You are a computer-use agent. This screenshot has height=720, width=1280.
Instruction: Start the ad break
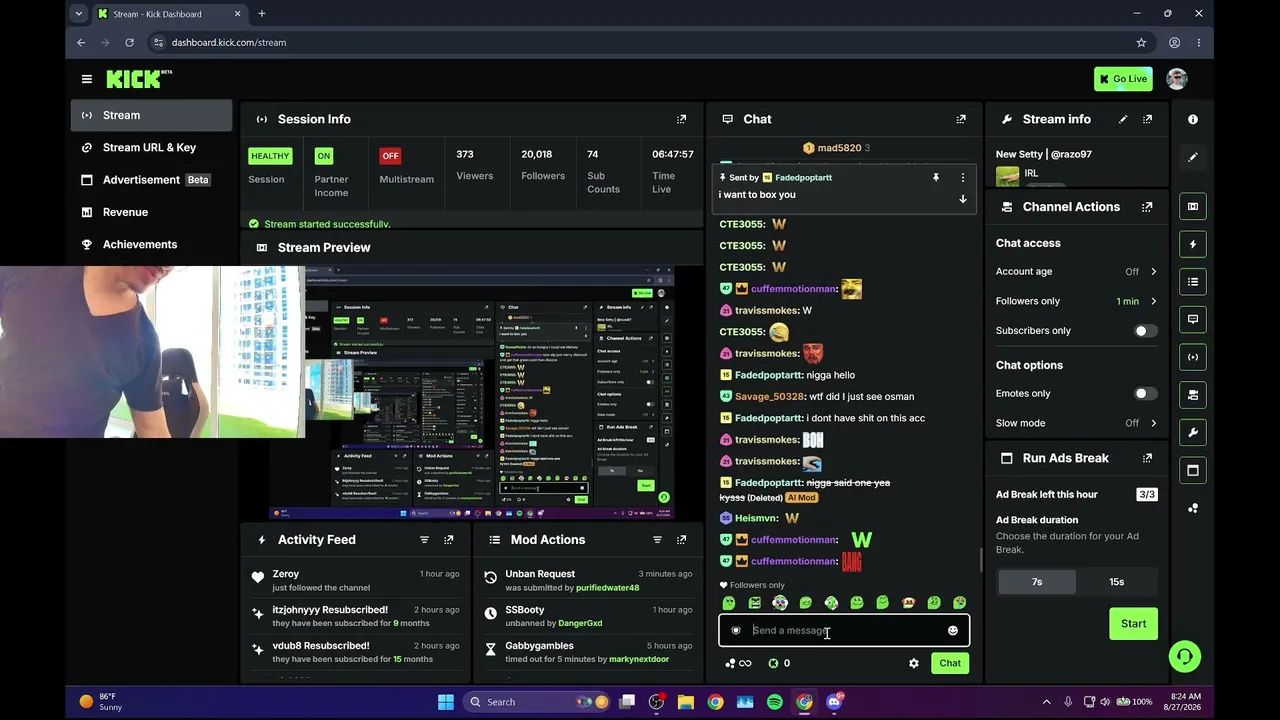[1133, 624]
